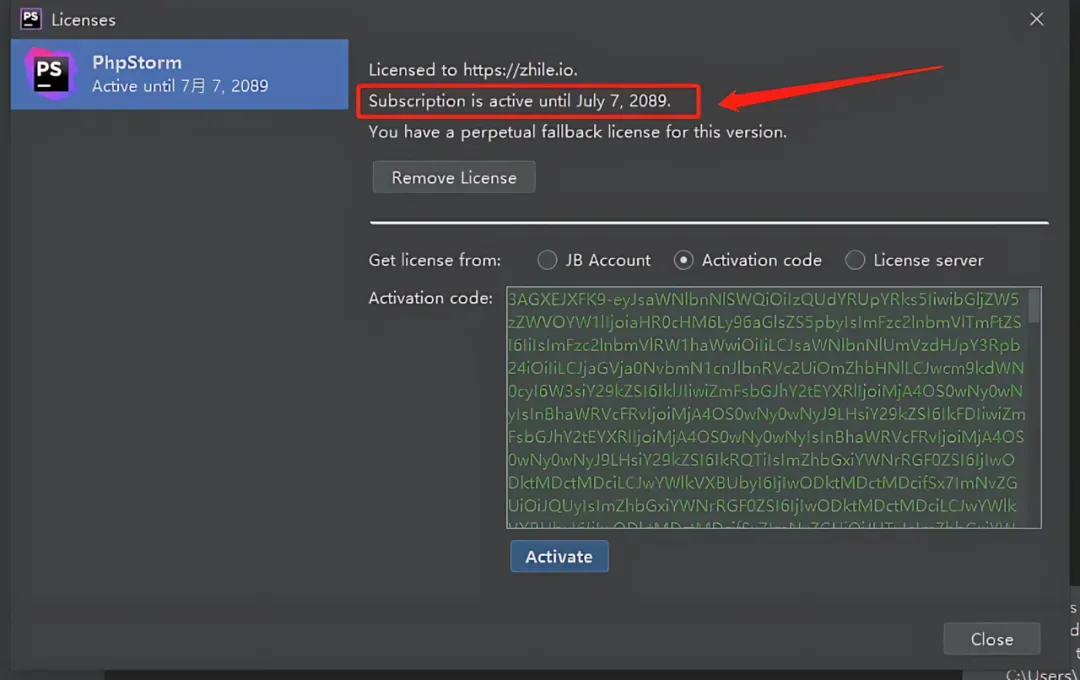This screenshot has width=1080, height=680.
Task: Click the 'Licensed to https://zhile.io.' text
Action: pyautogui.click(x=473, y=70)
